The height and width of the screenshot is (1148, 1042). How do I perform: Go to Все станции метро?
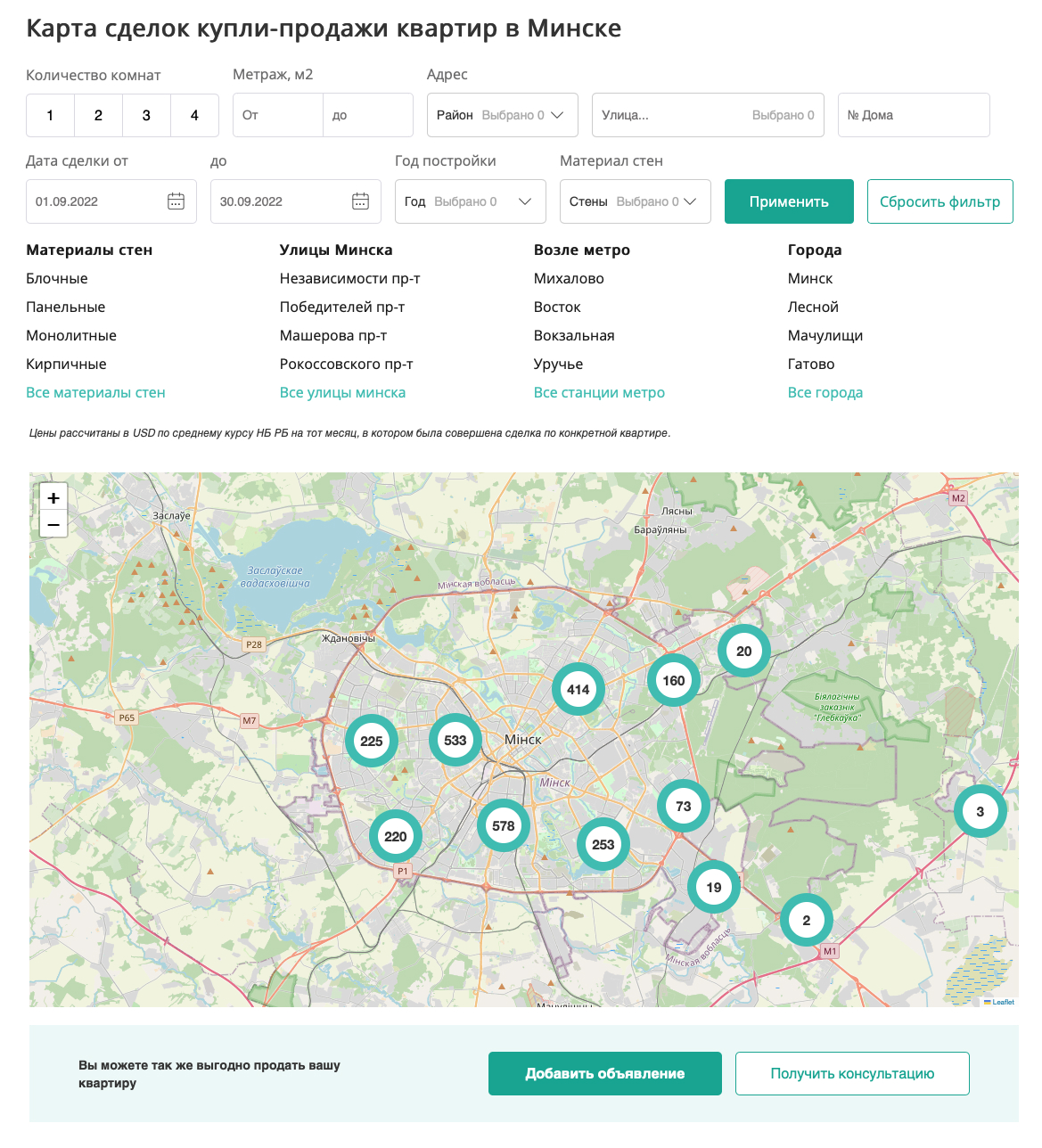599,392
